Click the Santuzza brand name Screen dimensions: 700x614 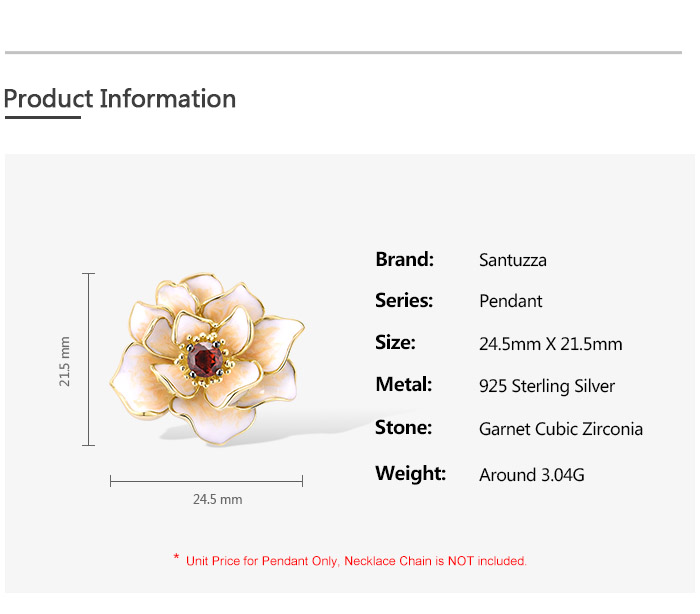pyautogui.click(x=512, y=261)
